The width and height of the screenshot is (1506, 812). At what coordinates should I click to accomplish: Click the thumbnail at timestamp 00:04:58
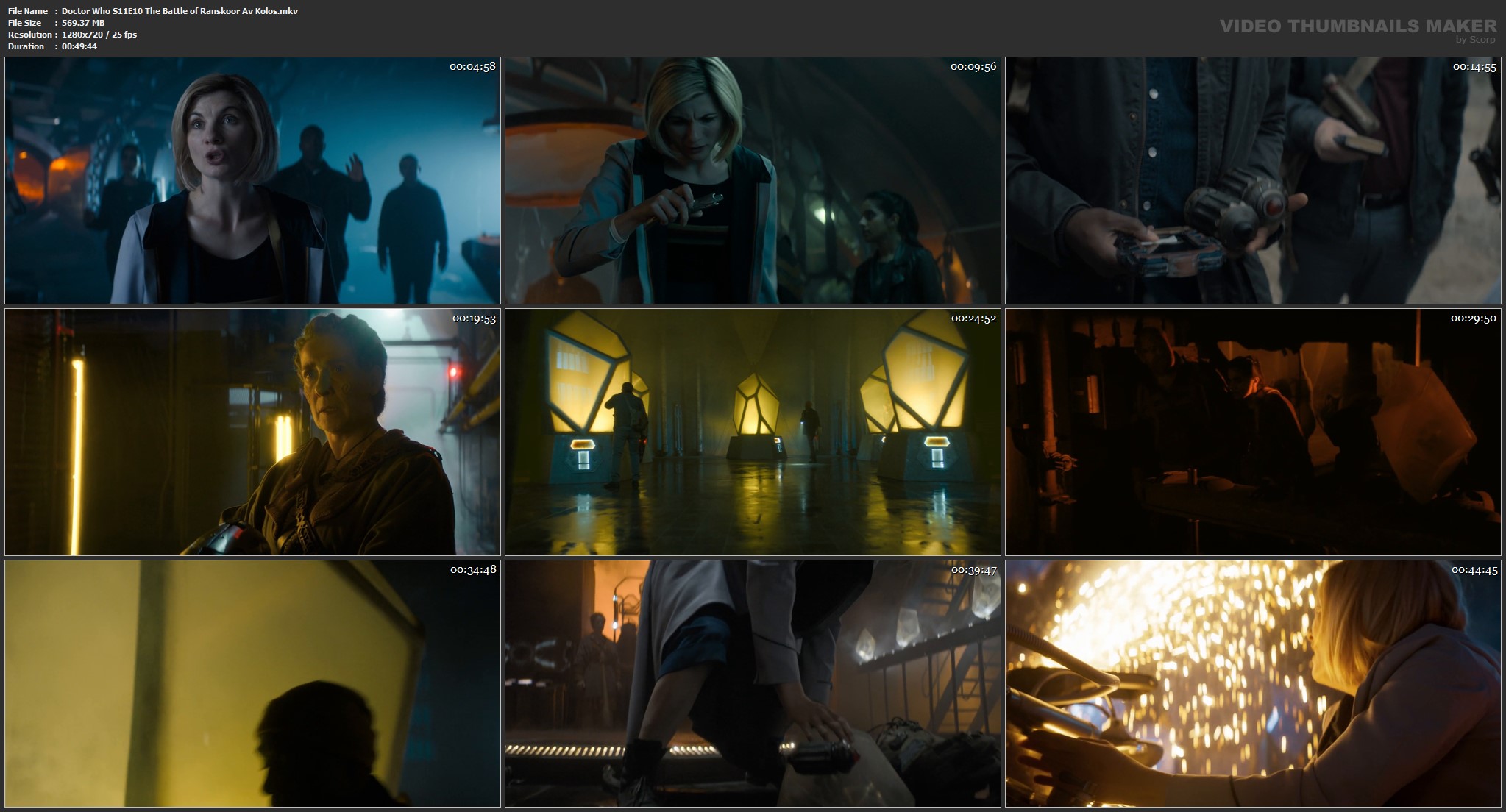point(252,181)
